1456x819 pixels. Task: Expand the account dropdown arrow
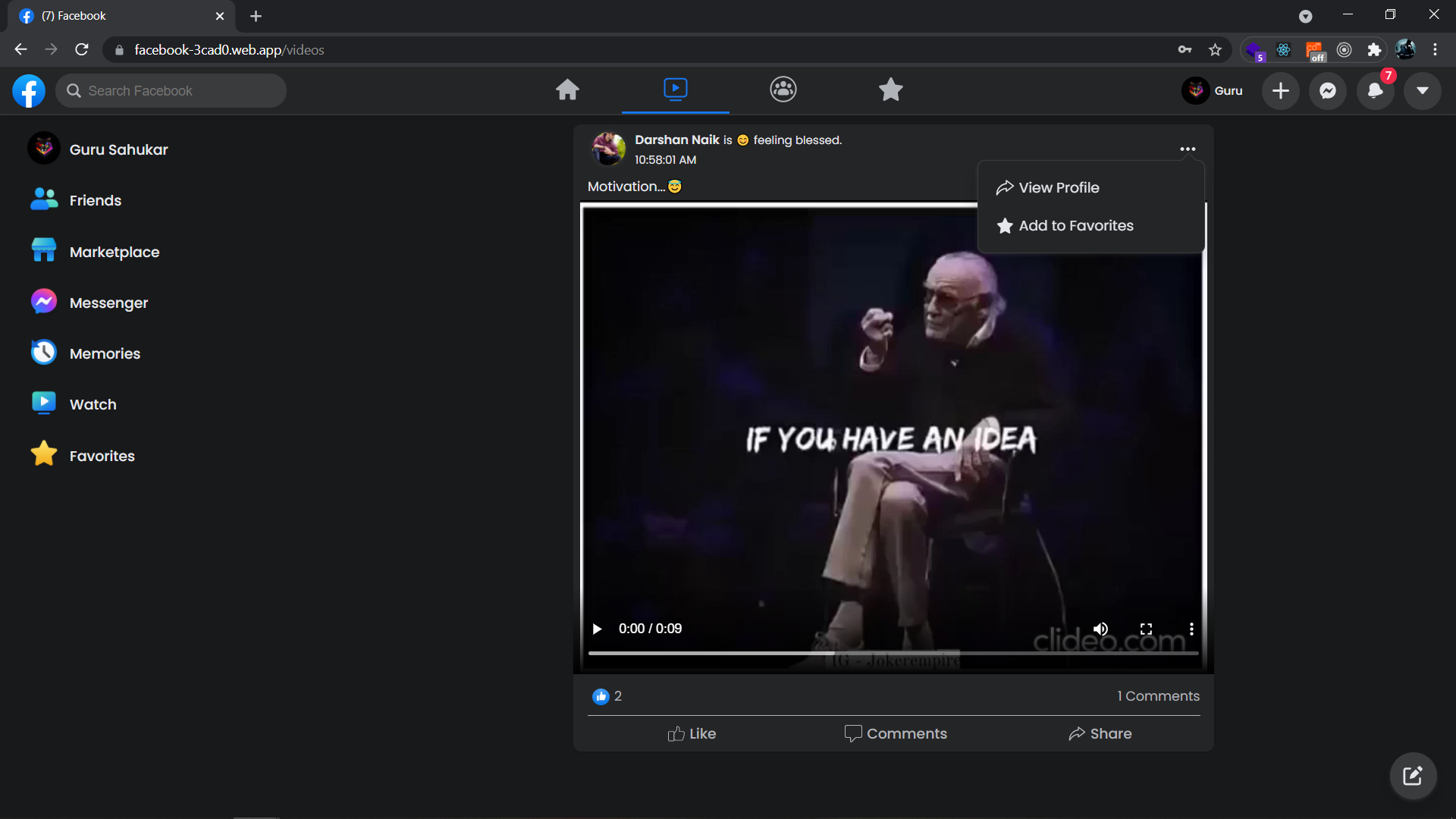[x=1423, y=91]
